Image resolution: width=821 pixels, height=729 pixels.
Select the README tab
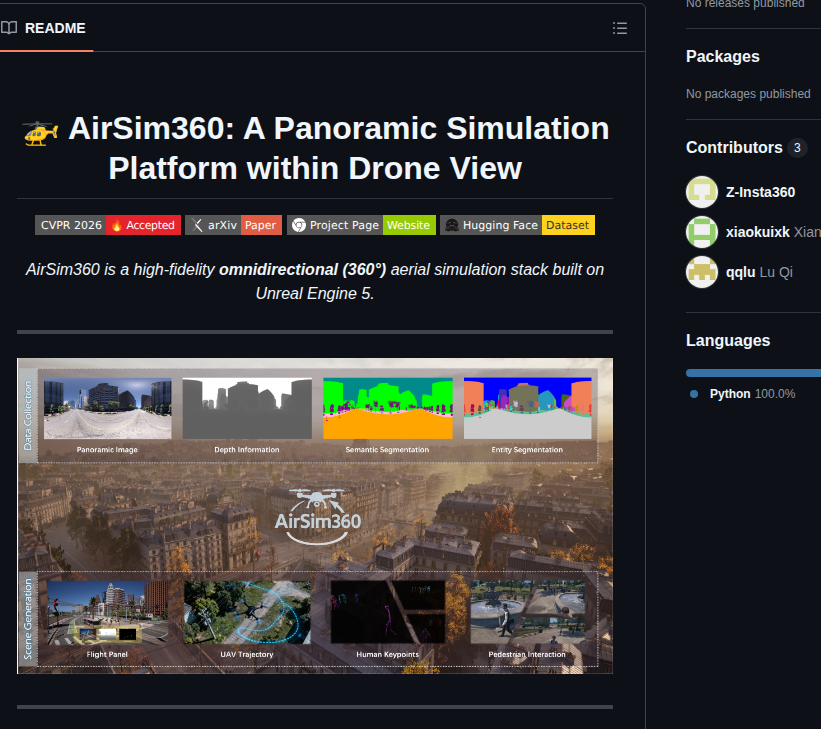tap(47, 28)
